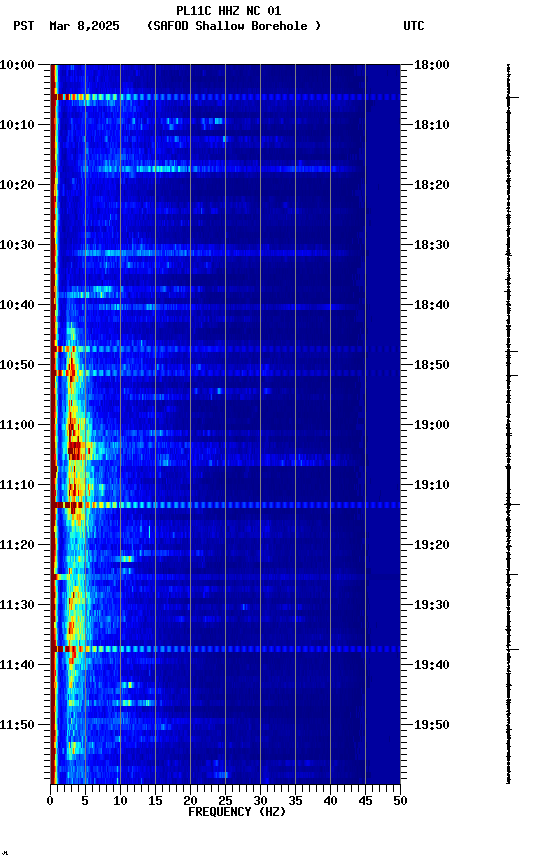
Task: Click the dark red low-frequency patch near 11:04 PST
Action: [76, 450]
